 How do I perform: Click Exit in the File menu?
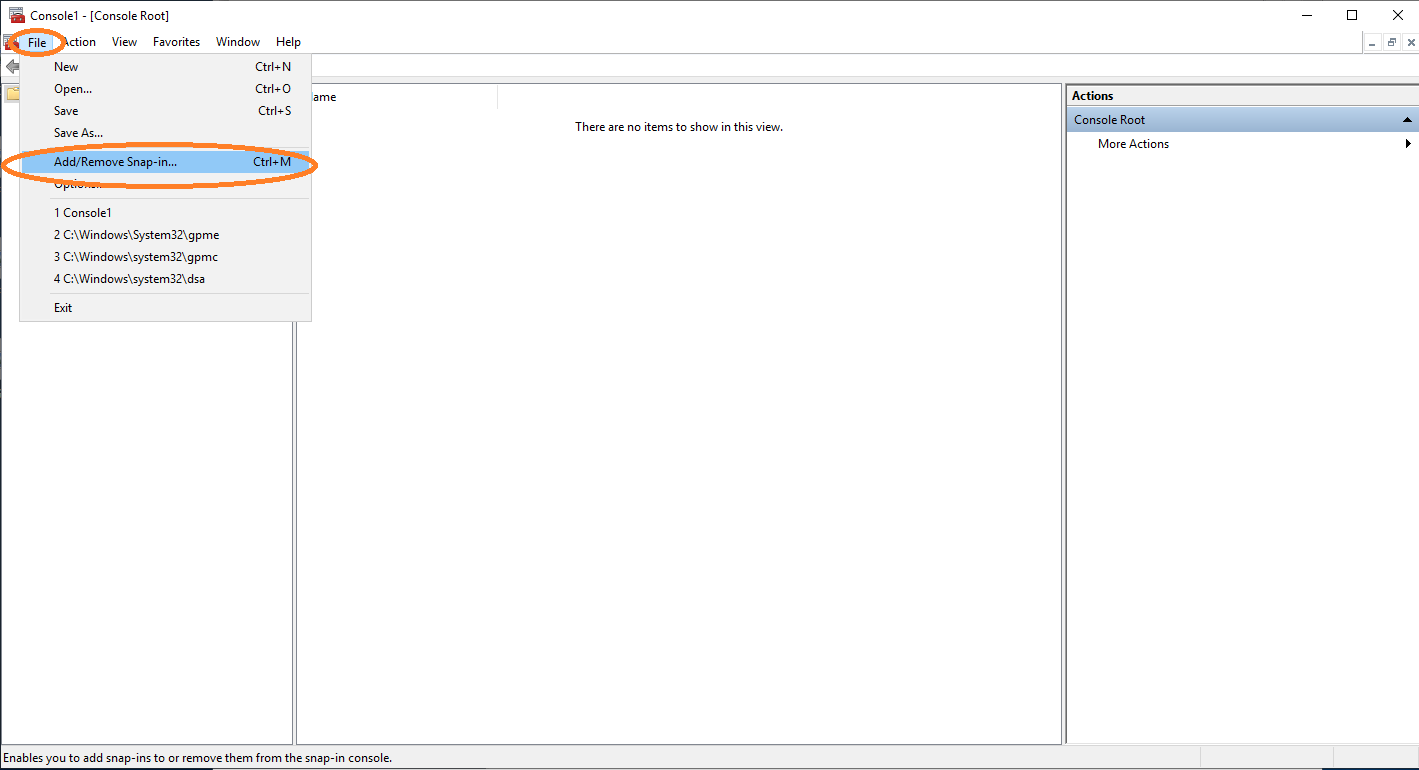coord(63,308)
